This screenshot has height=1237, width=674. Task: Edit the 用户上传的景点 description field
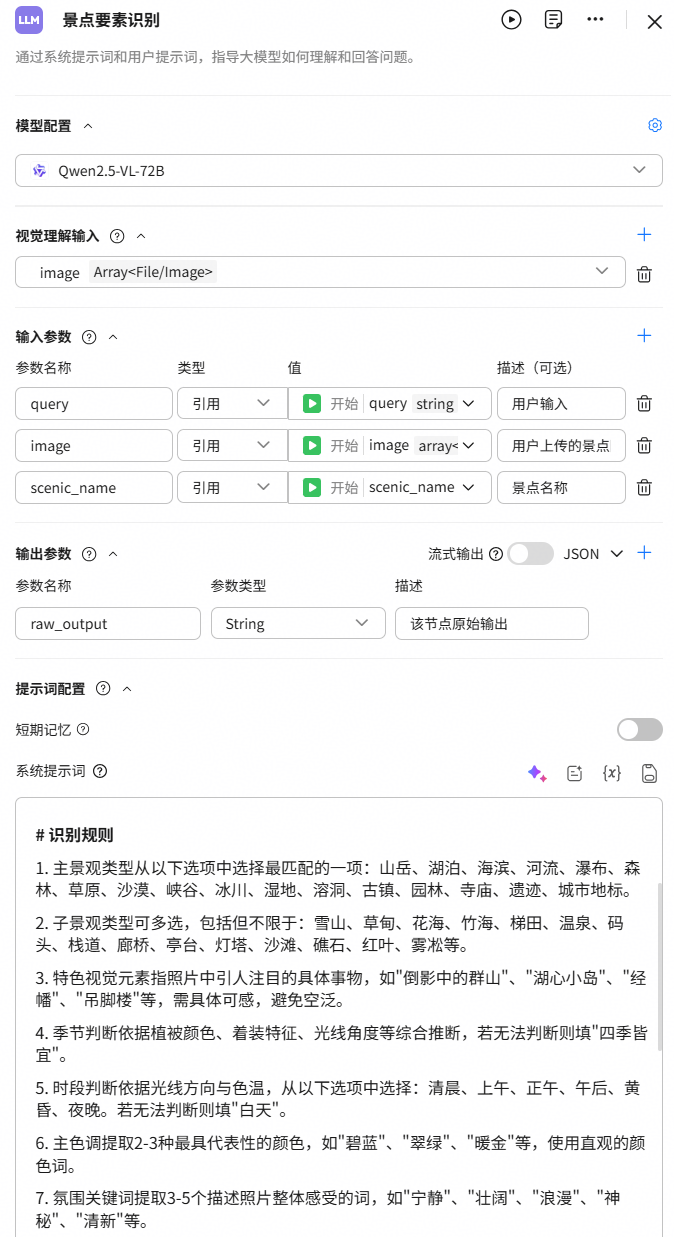click(x=561, y=446)
